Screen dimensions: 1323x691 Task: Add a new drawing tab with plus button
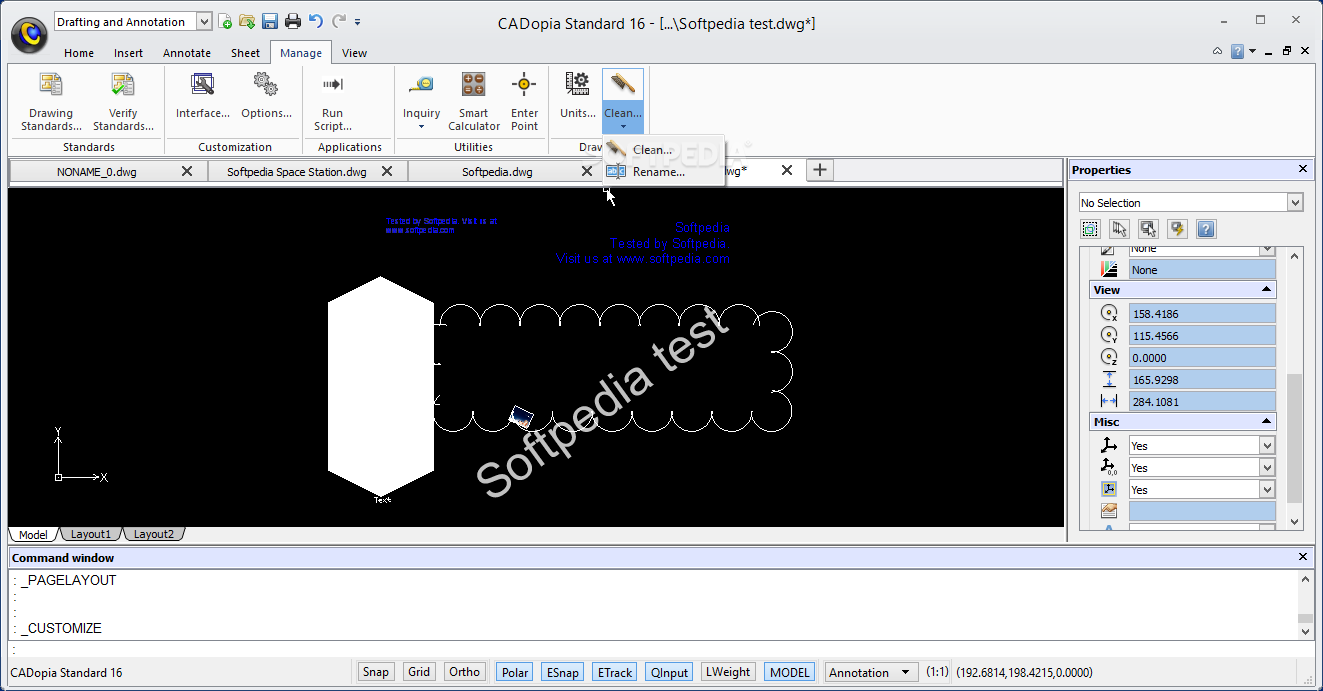[x=820, y=170]
